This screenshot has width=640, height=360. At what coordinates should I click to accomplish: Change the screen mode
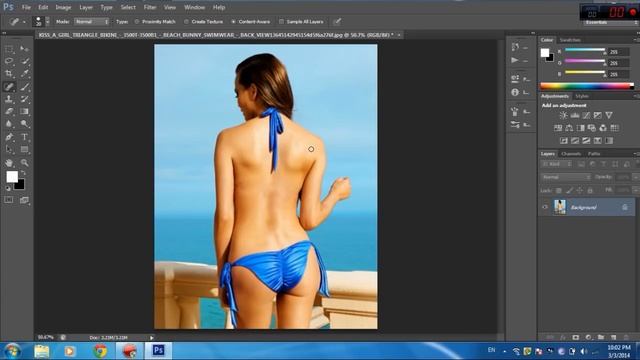pyautogui.click(x=24, y=200)
